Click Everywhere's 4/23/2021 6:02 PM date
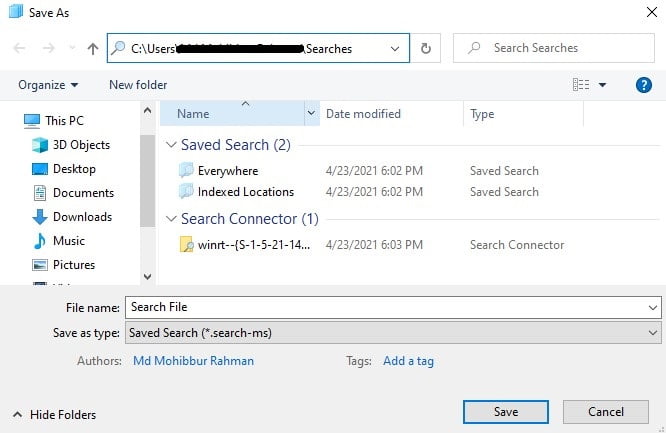Screen dimensions: 666x433 (374, 171)
